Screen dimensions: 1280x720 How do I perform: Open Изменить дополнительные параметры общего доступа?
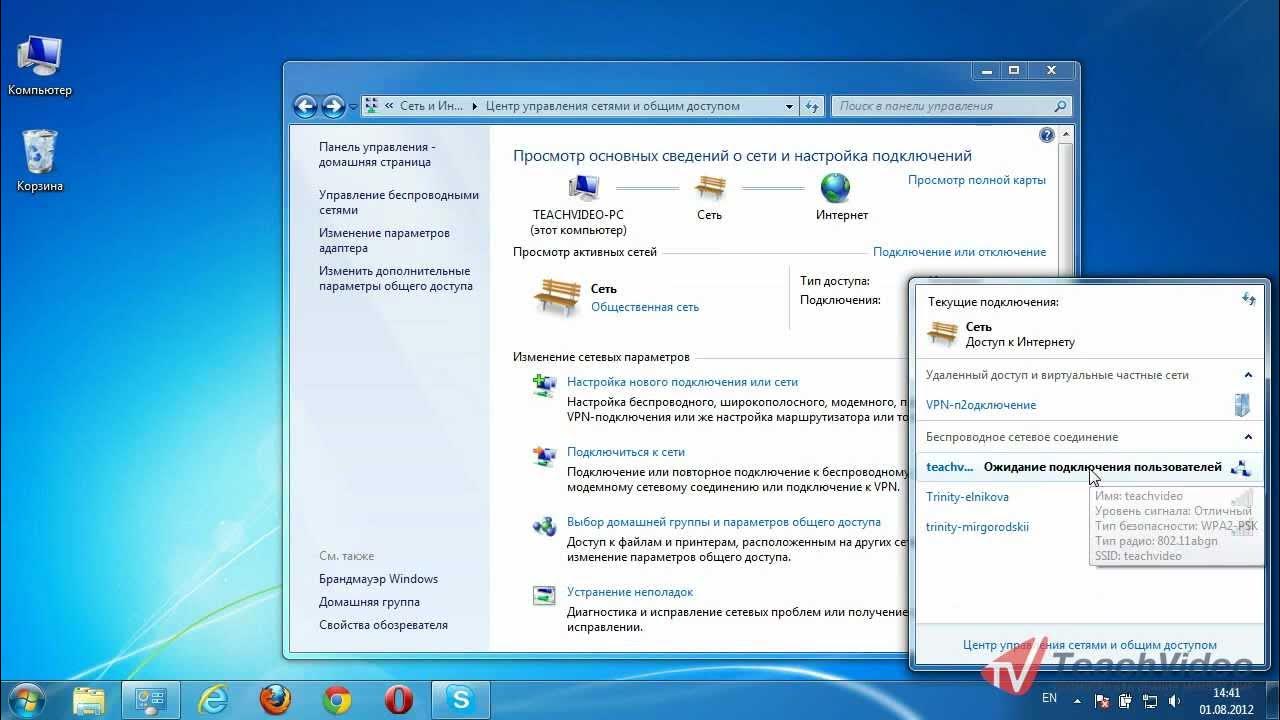[x=396, y=278]
